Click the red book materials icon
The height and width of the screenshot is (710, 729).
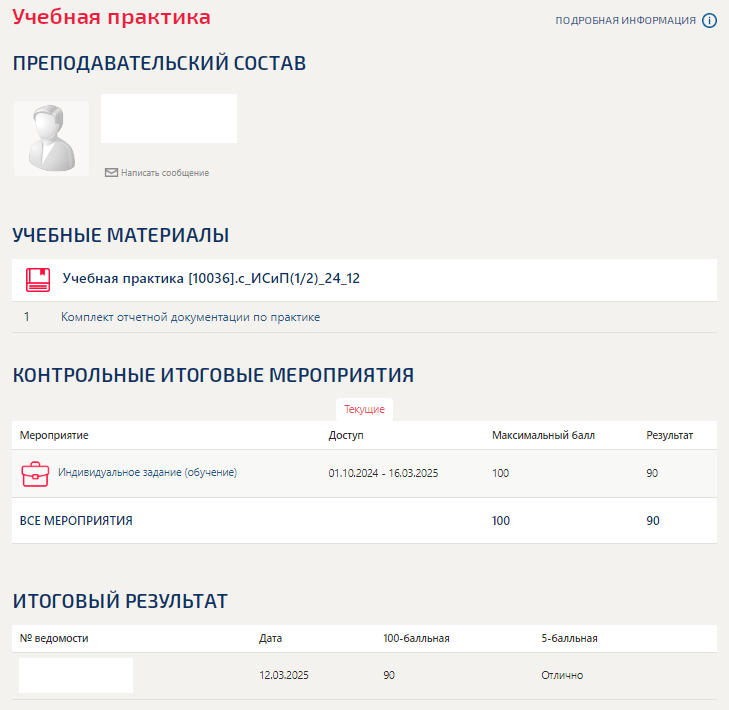pyautogui.click(x=38, y=279)
